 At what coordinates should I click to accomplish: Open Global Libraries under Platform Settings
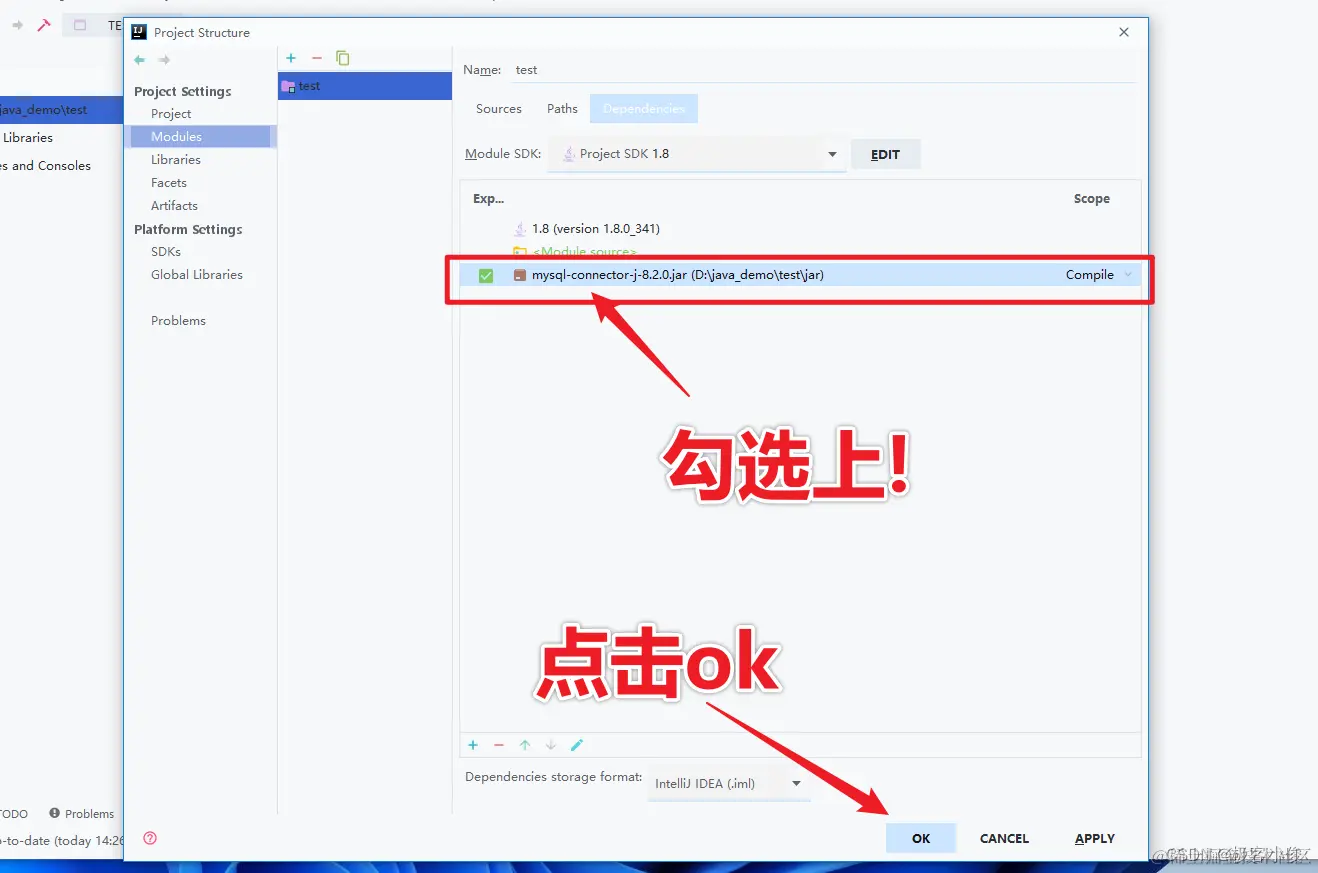pos(197,275)
